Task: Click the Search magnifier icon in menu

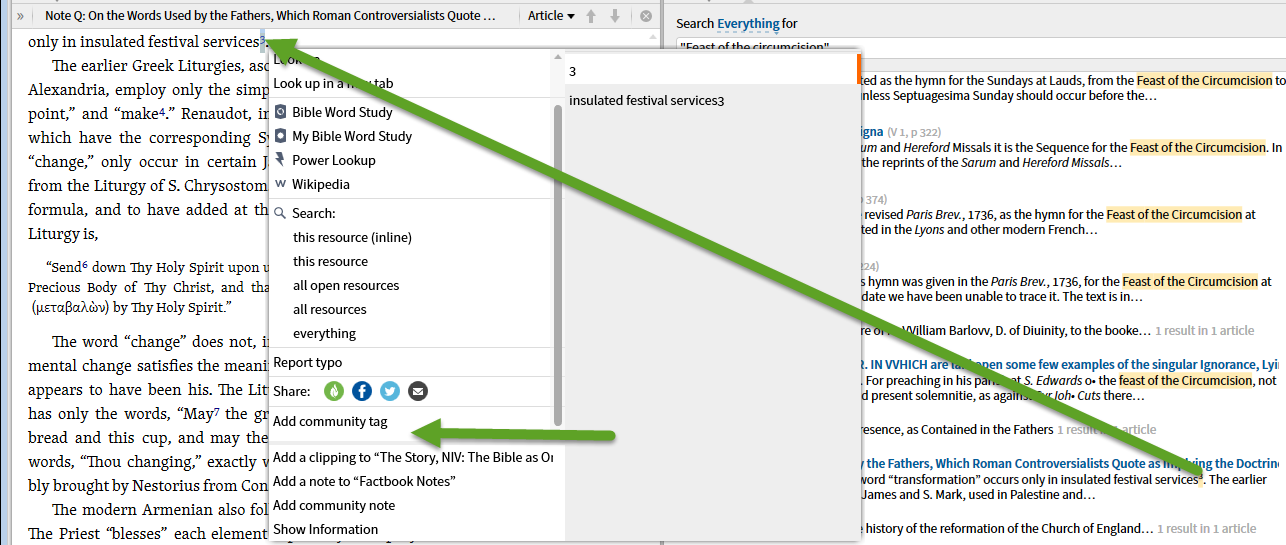Action: point(281,213)
